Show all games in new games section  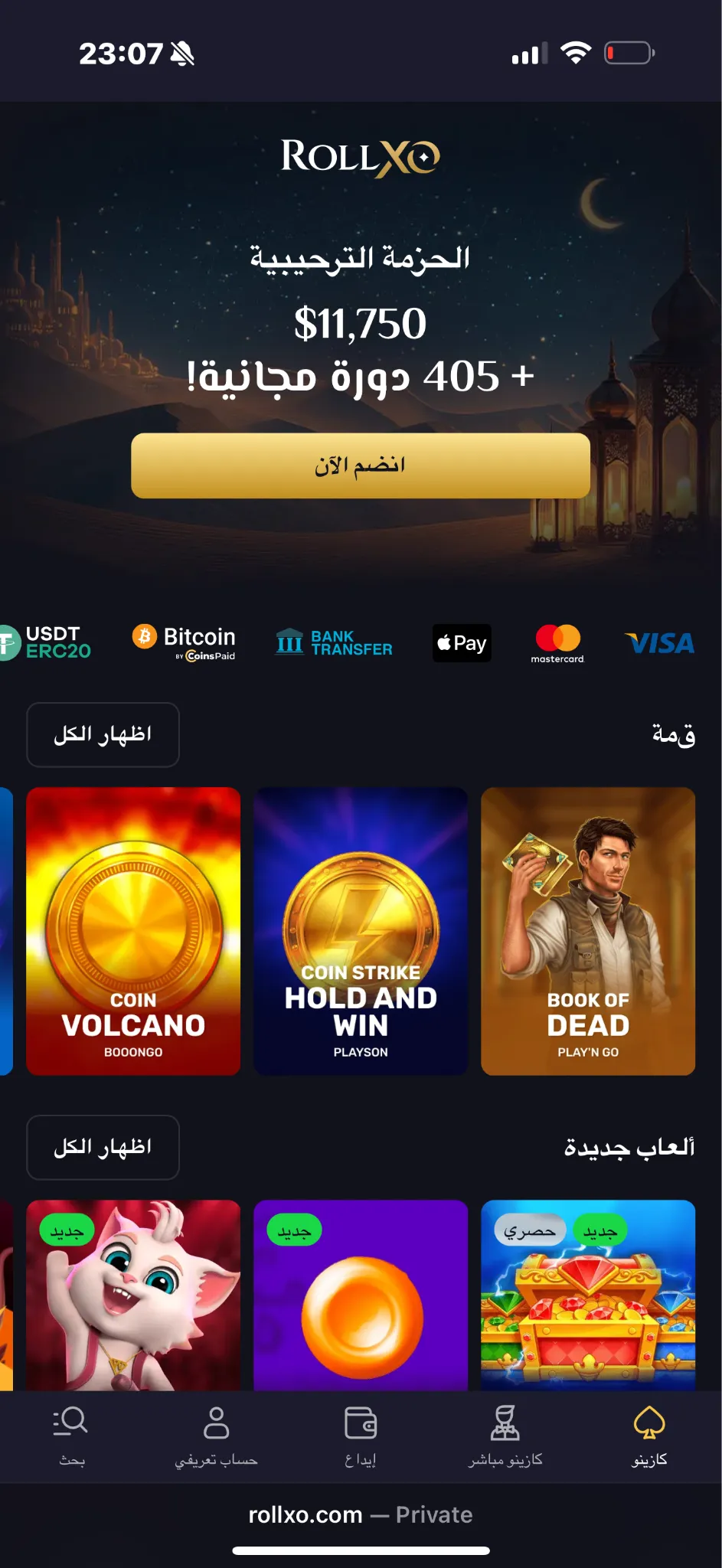103,1147
